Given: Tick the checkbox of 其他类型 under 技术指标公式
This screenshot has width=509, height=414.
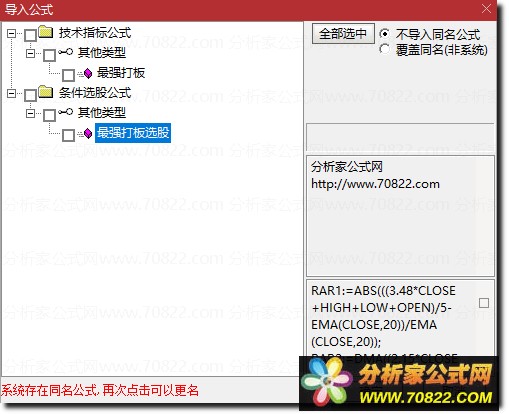Looking at the screenshot, I should tap(50, 55).
